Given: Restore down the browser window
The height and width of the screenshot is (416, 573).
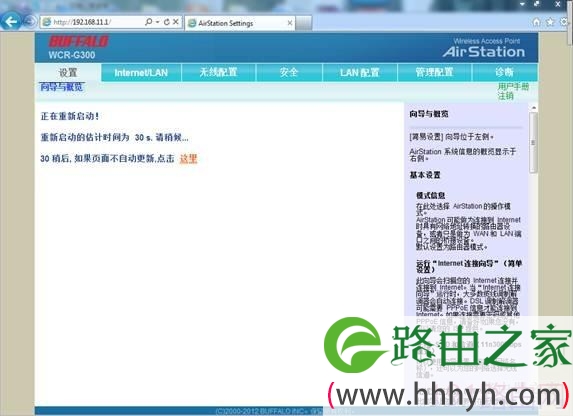Looking at the screenshot, I should pos(537,4).
